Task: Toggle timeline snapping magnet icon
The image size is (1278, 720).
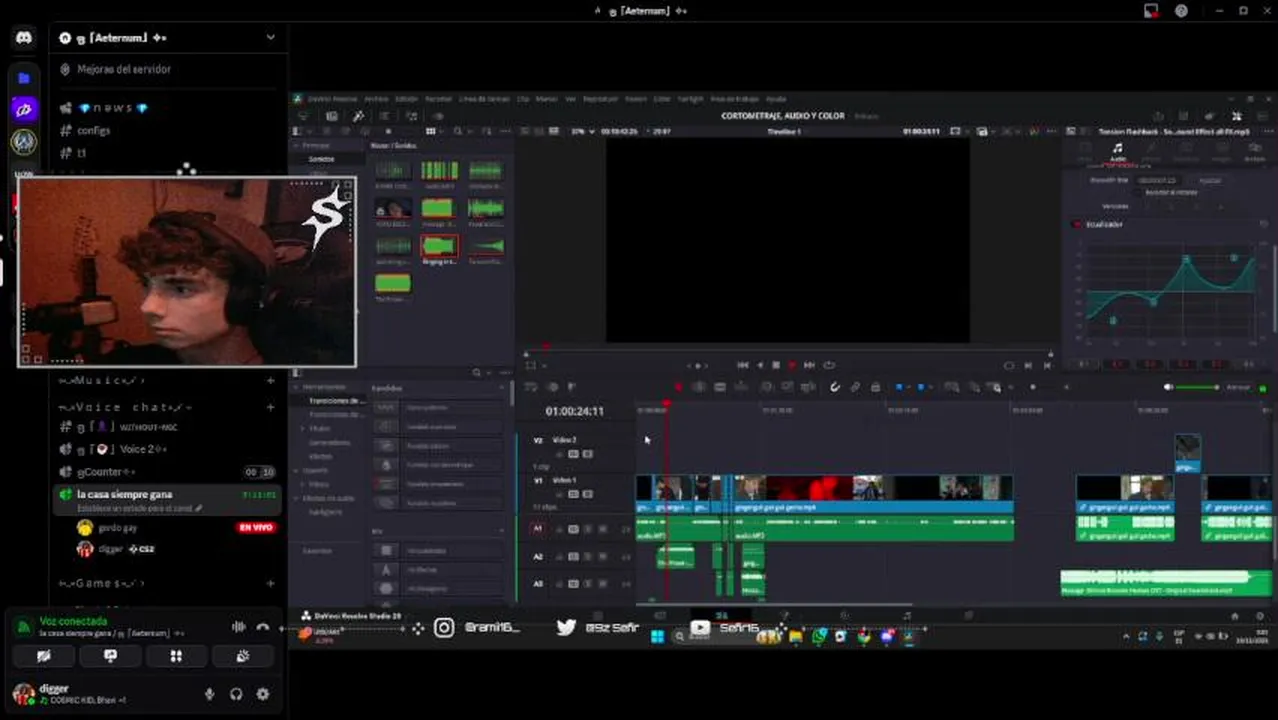Action: [835, 387]
